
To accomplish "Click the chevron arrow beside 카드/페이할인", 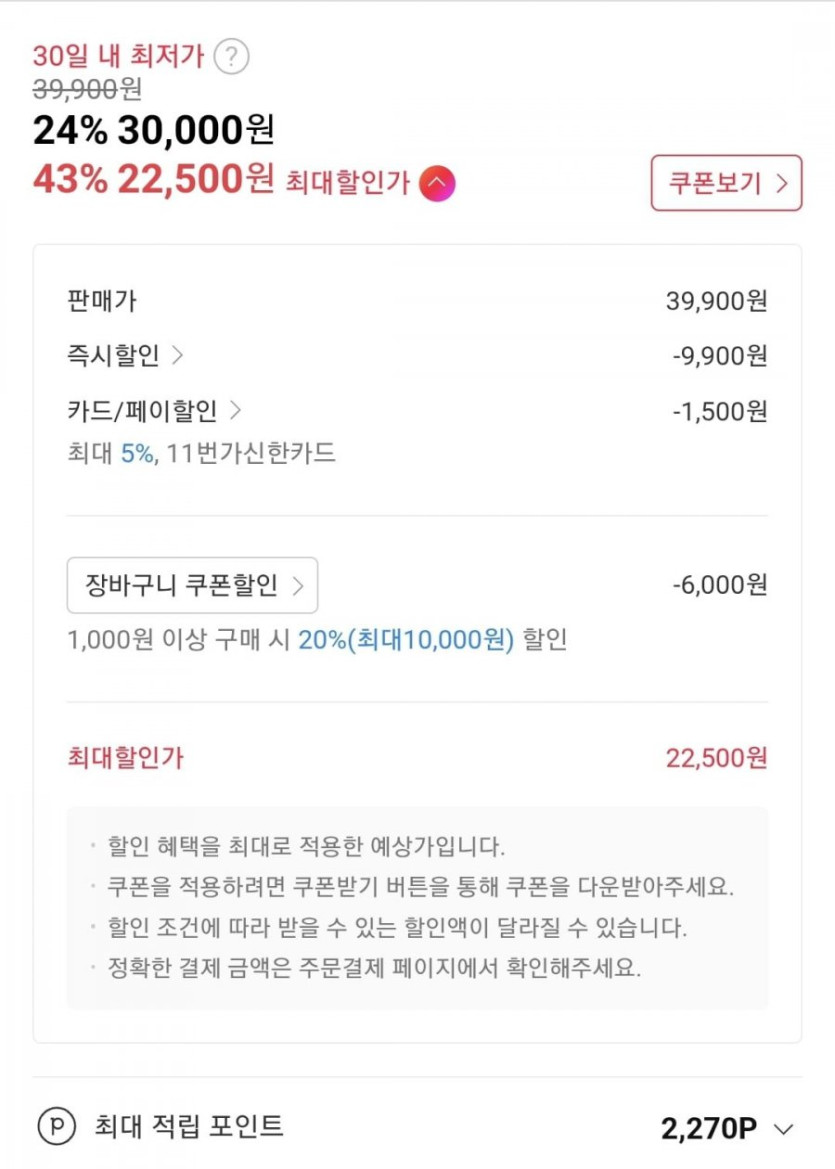I will [236, 411].
